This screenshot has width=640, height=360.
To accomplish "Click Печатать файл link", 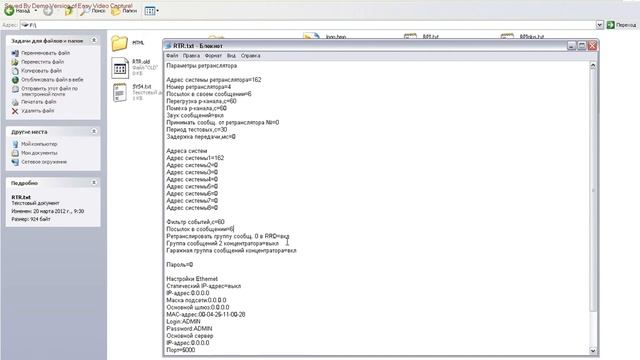I will pyautogui.click(x=39, y=102).
